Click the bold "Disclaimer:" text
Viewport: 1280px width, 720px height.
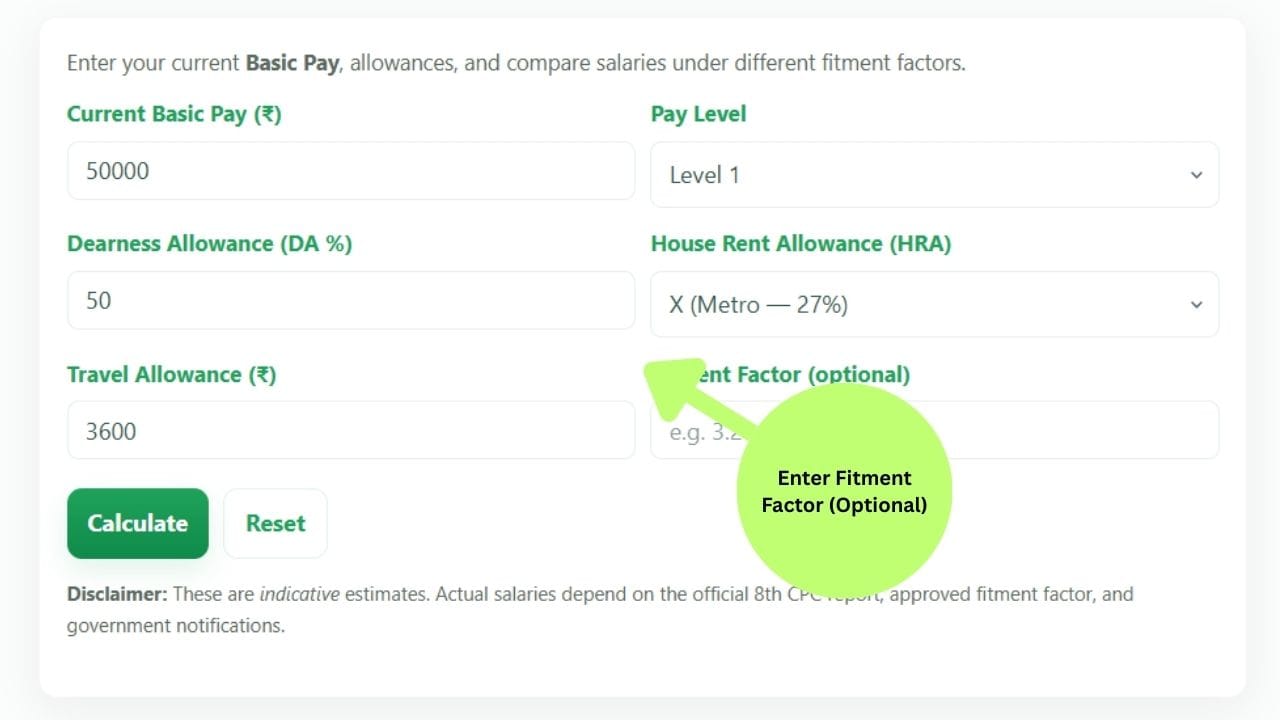116,594
